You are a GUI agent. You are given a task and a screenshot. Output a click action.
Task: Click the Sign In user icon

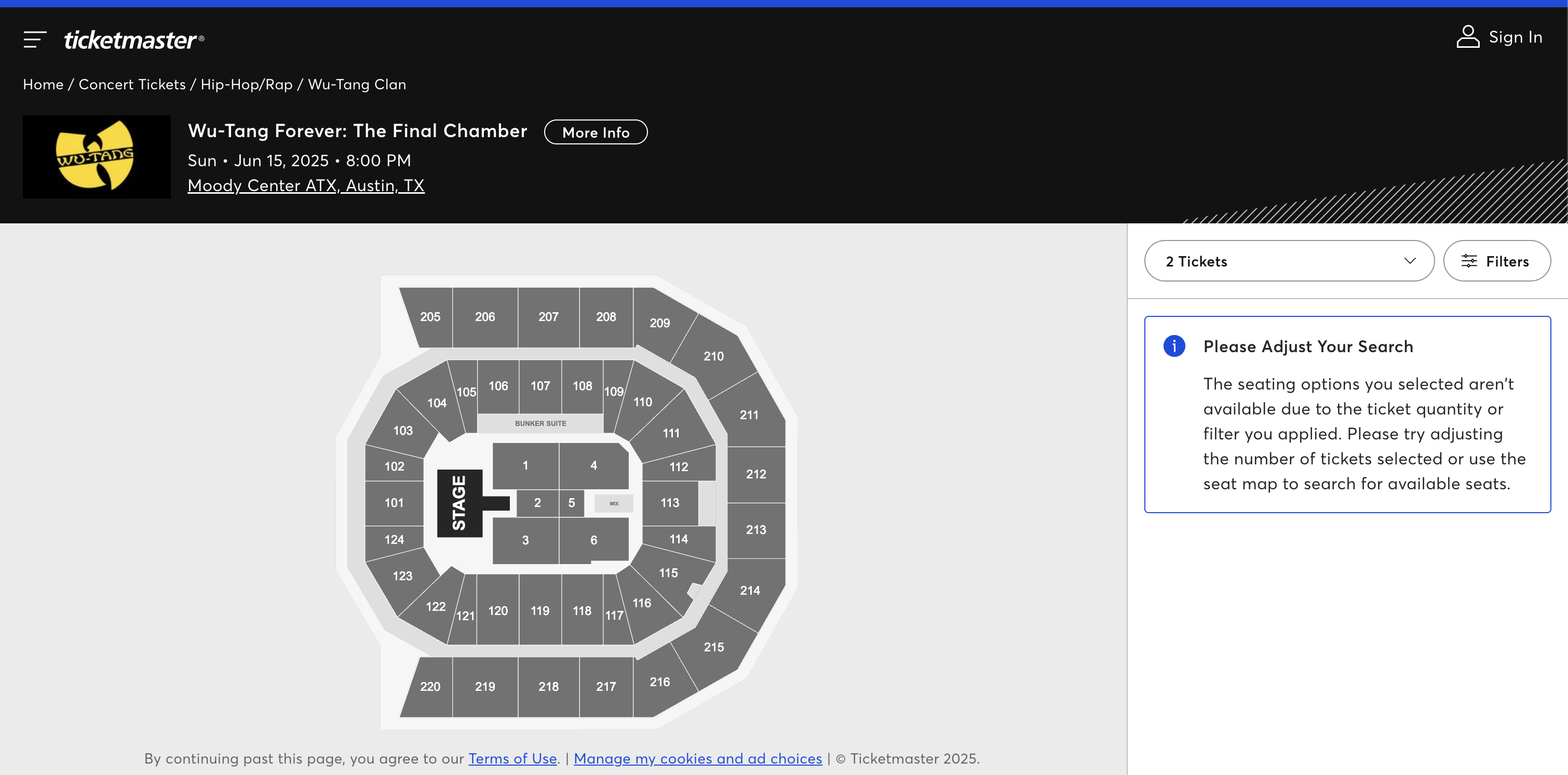pos(1467,37)
